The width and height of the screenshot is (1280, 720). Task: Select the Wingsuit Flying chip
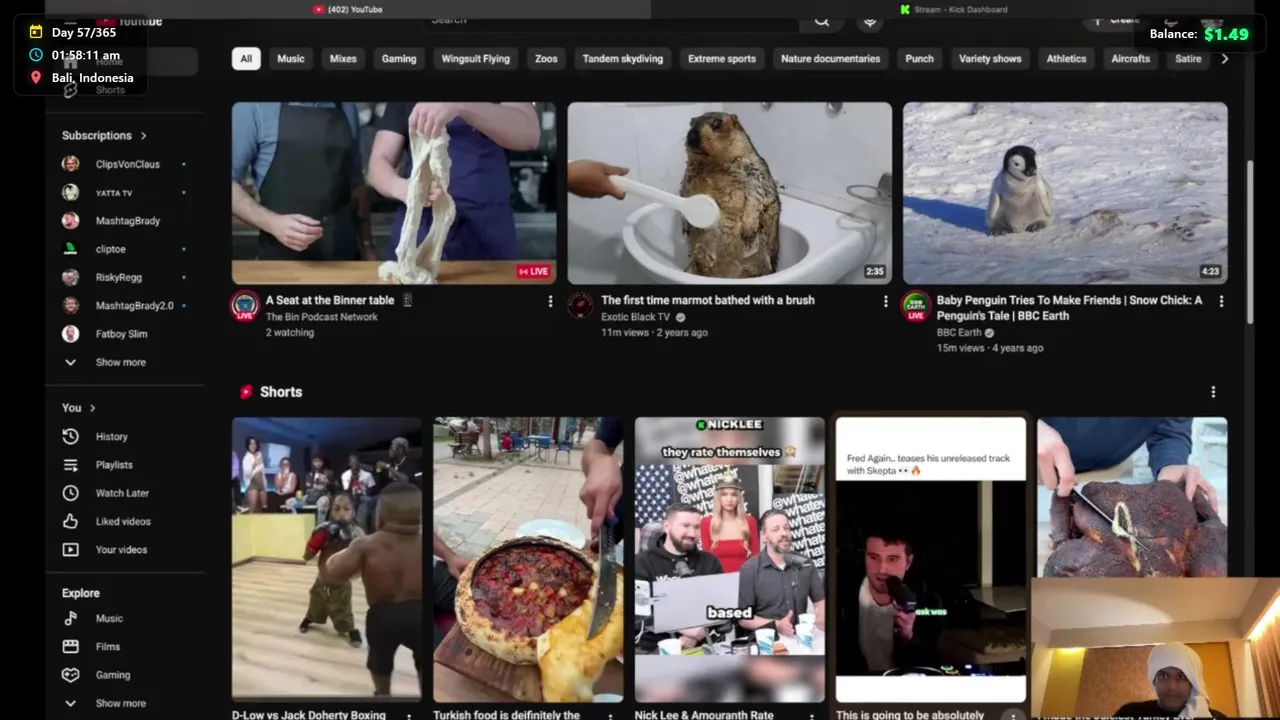point(476,59)
